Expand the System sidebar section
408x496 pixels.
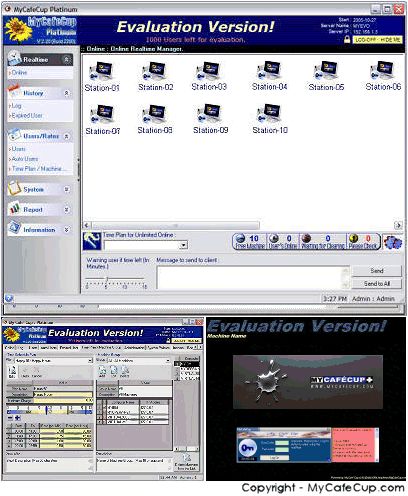pos(66,189)
